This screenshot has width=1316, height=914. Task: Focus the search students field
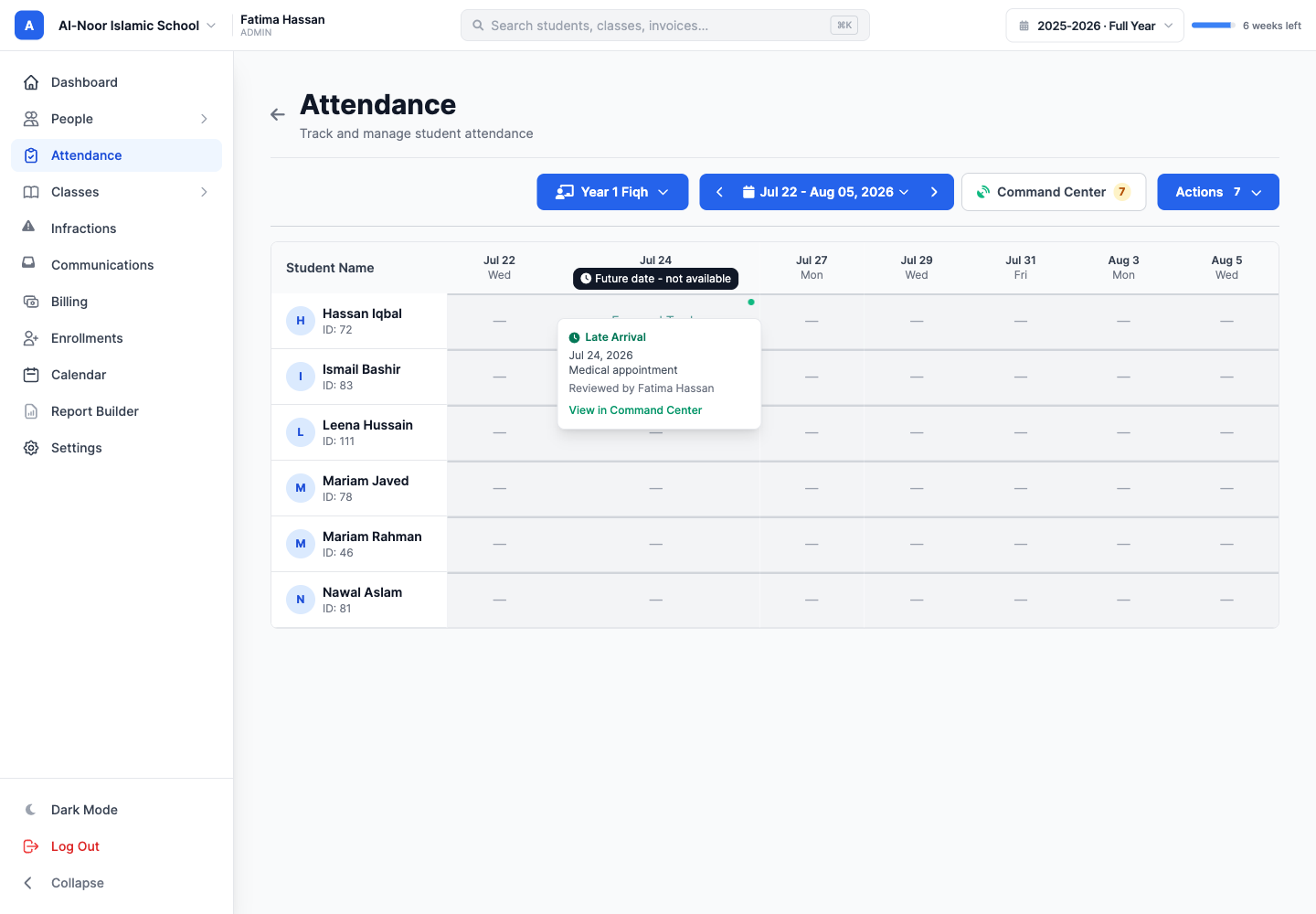664,26
